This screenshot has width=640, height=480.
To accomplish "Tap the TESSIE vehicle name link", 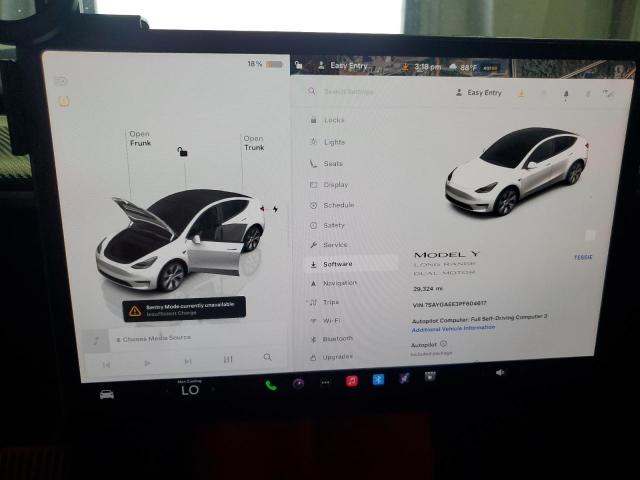I will pyautogui.click(x=583, y=257).
